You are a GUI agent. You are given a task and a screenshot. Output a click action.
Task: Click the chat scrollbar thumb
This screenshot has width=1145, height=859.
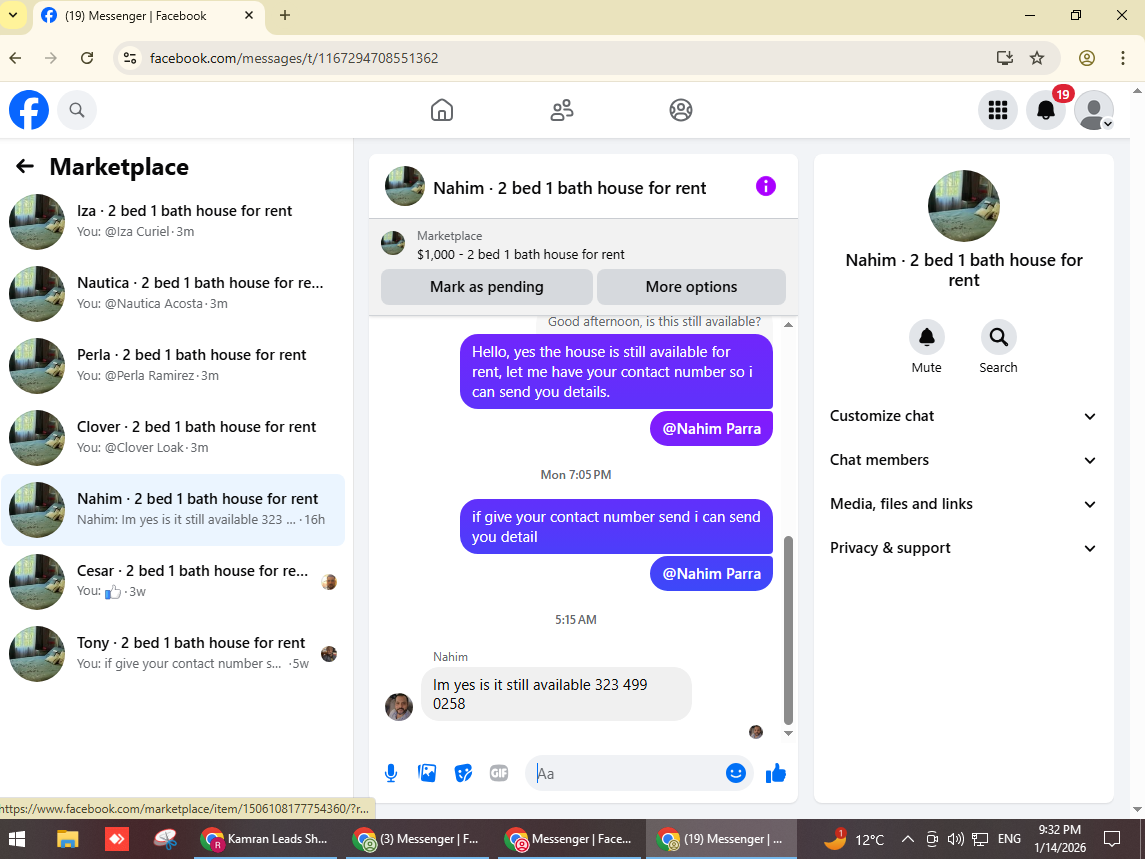(788, 631)
